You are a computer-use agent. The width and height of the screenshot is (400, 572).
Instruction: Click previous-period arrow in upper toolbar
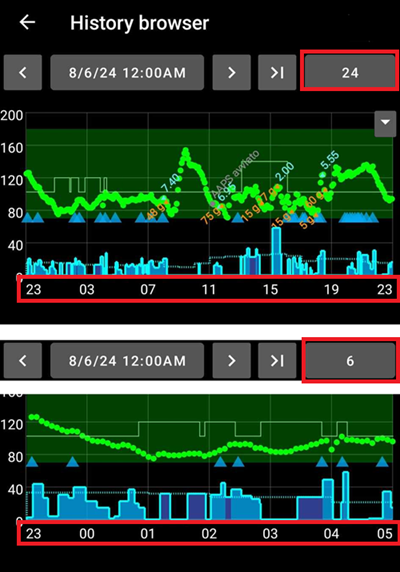pyautogui.click(x=23, y=73)
